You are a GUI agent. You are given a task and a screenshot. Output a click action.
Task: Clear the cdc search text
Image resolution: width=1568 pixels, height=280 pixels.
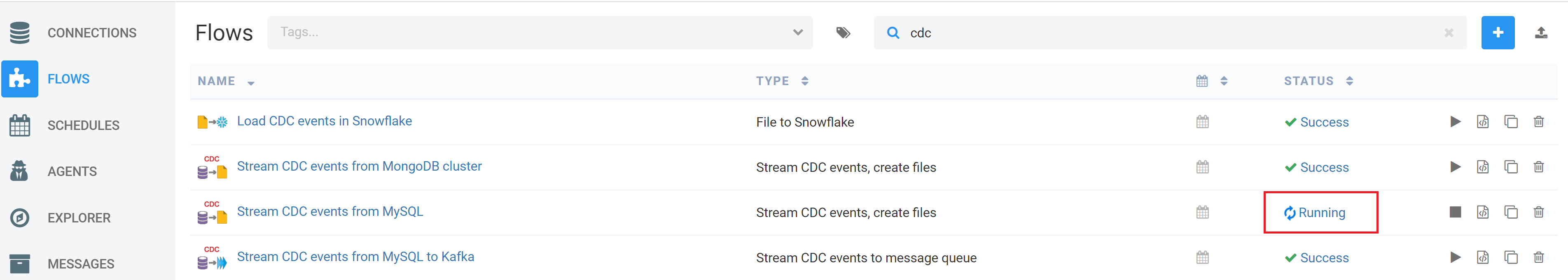1449,33
